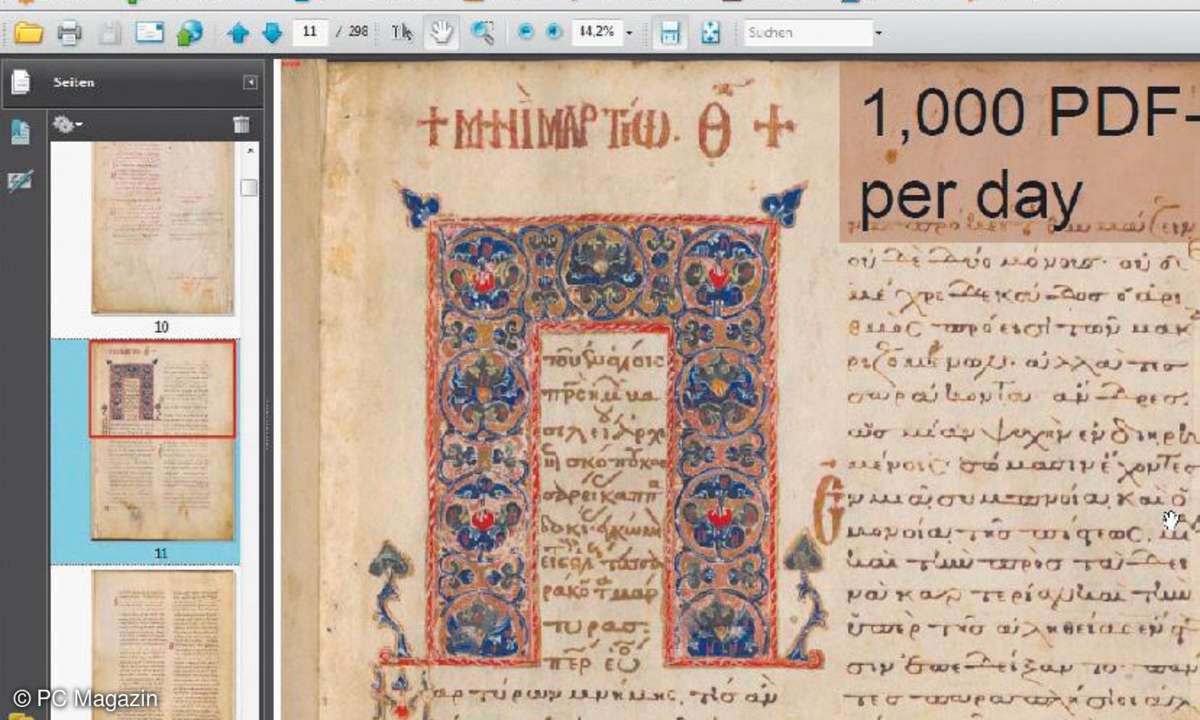Open the zoom percentage dropdown arrow
Image resolution: width=1200 pixels, height=720 pixels.
(x=629, y=33)
